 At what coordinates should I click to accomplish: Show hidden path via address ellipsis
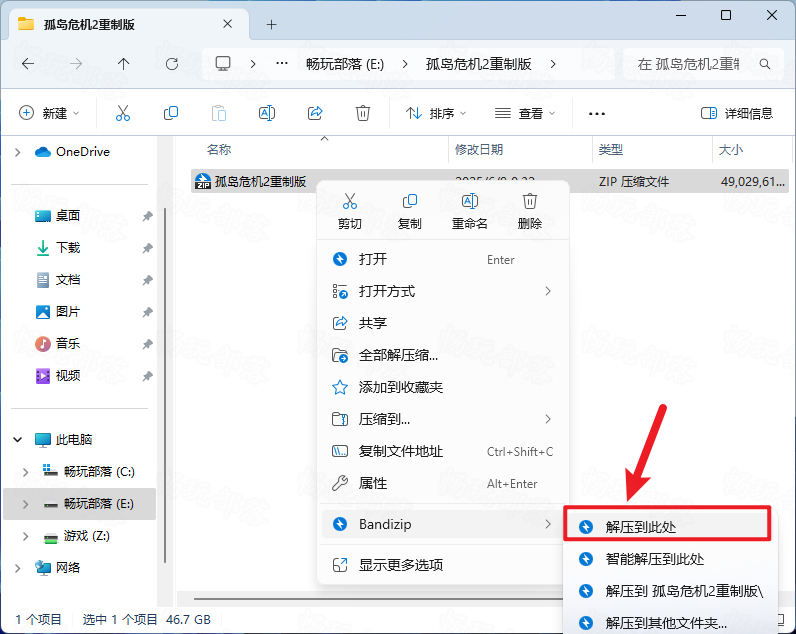(x=282, y=63)
